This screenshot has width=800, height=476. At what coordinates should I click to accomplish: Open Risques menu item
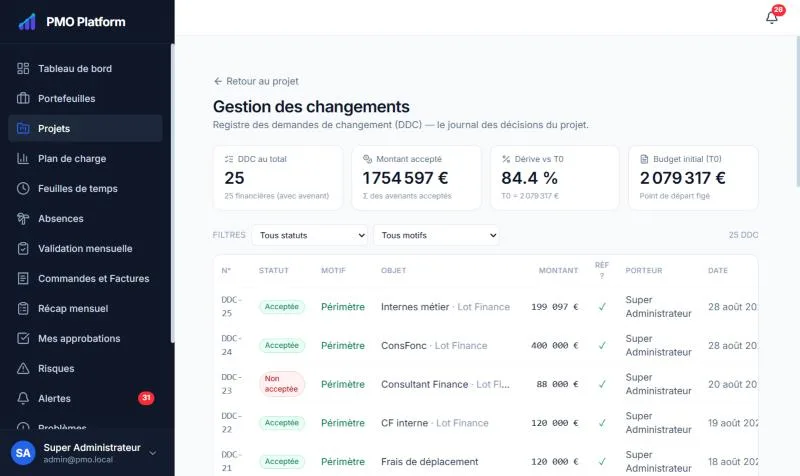tap(85, 368)
